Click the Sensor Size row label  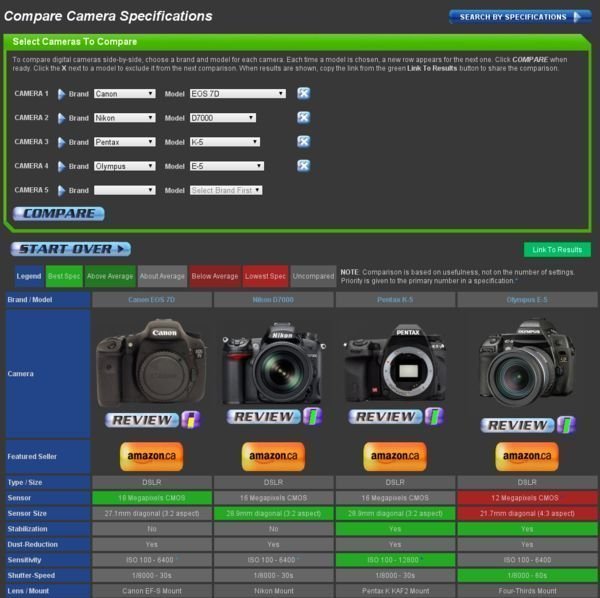coord(48,513)
